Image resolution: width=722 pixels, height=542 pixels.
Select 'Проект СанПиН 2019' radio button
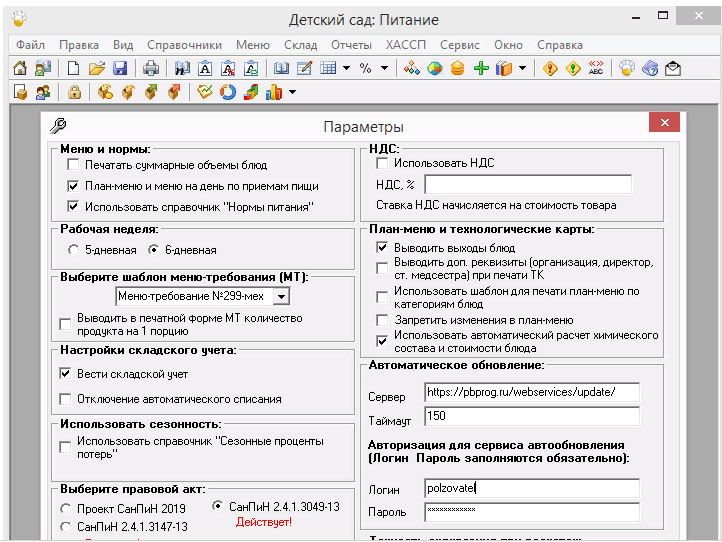(65, 508)
